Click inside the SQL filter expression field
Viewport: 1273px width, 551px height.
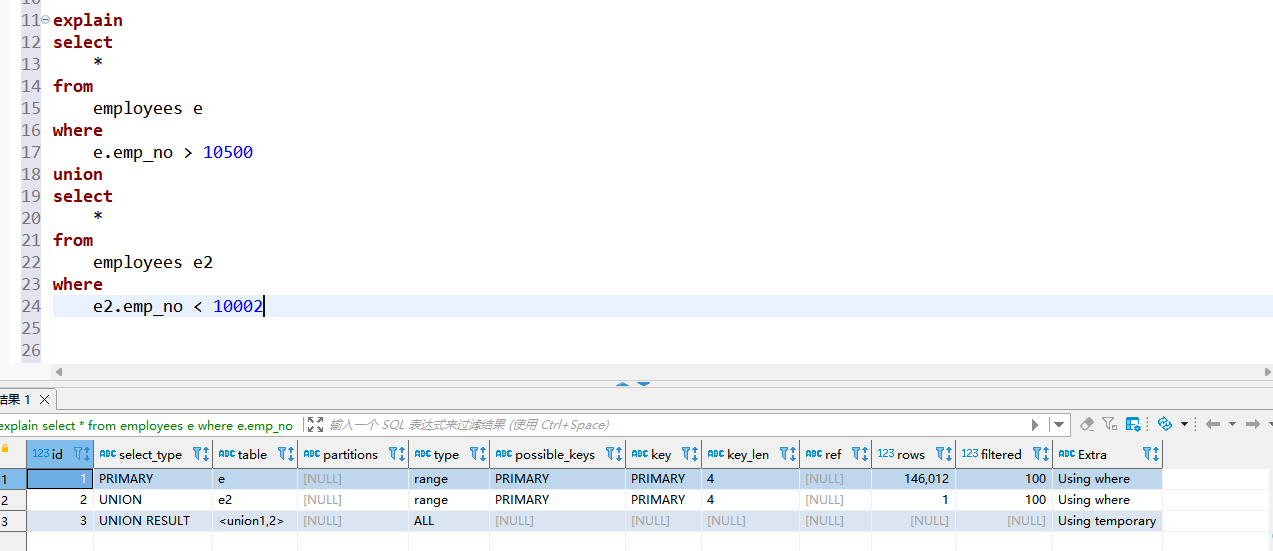click(677, 425)
